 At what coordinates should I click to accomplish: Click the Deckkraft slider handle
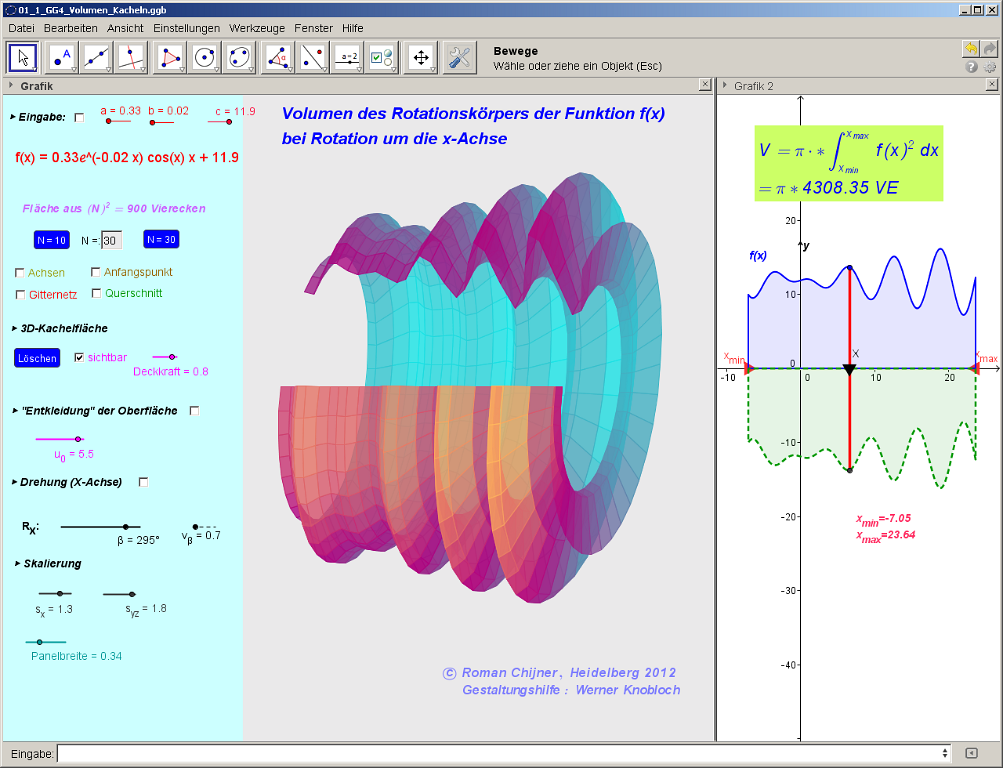pos(172,356)
